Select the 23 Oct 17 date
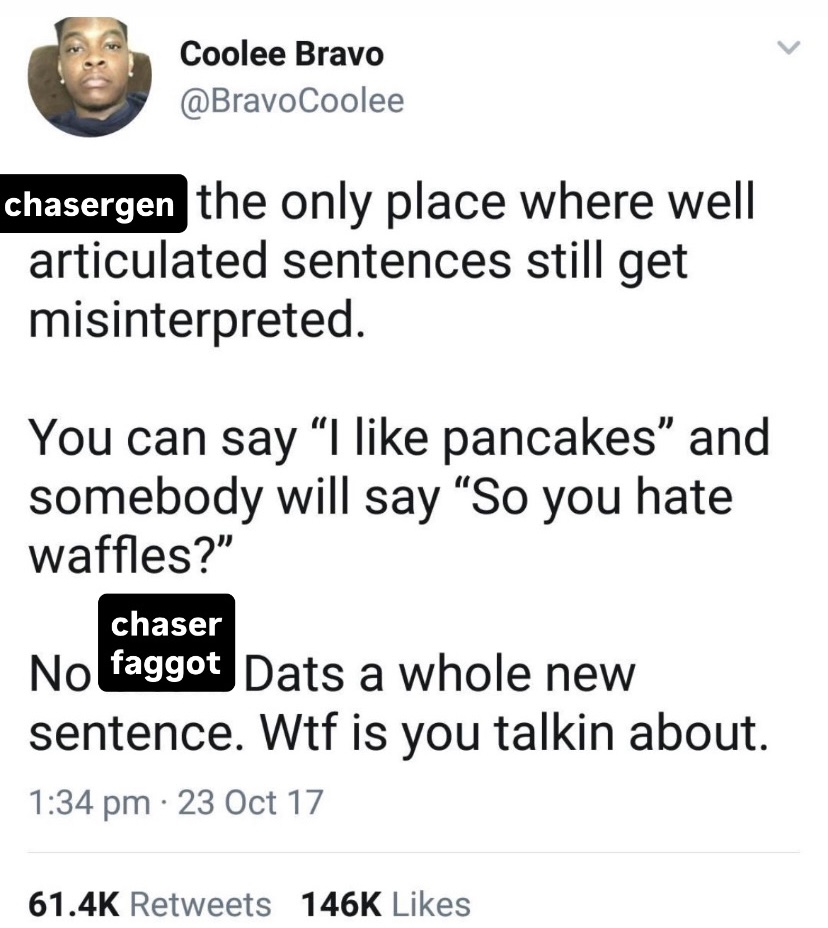Image resolution: width=828 pixels, height=928 pixels. [x=250, y=803]
